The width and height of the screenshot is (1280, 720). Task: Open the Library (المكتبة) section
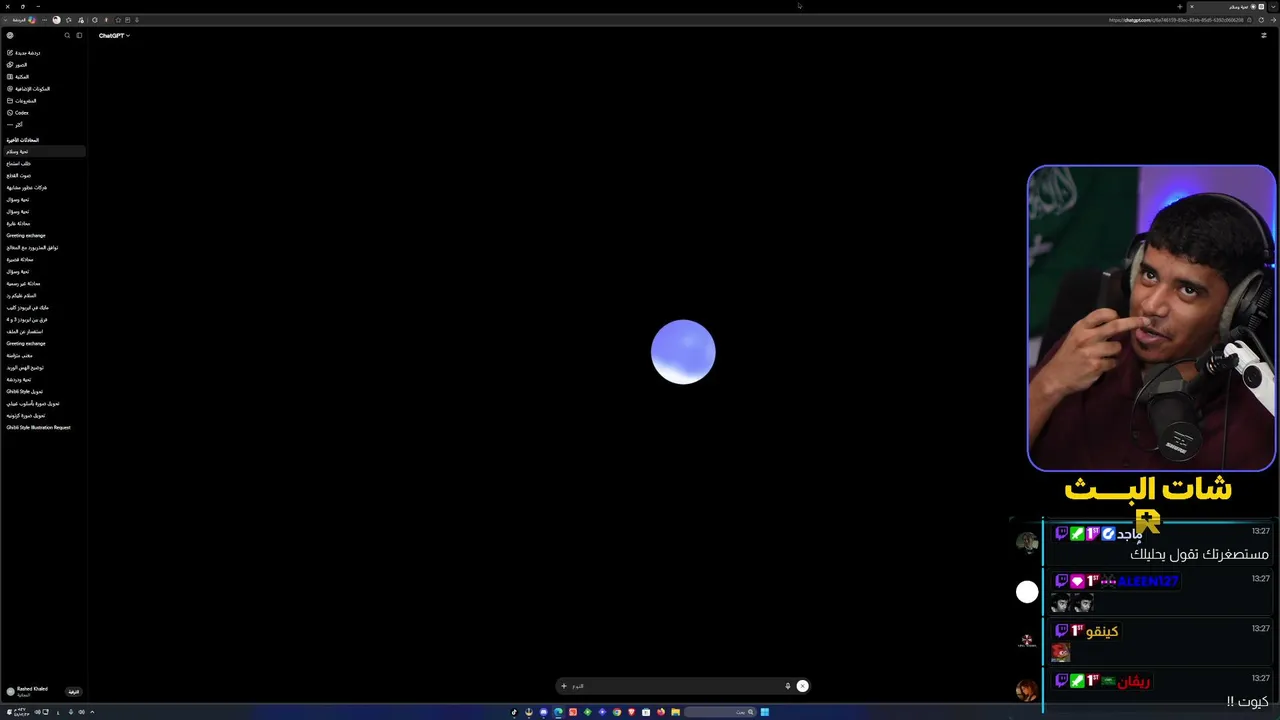click(x=18, y=77)
